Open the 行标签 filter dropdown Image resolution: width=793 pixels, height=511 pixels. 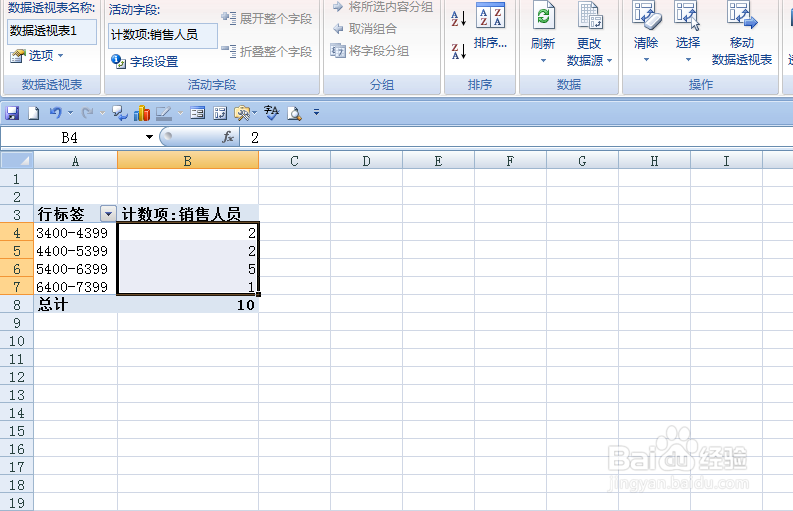pos(108,214)
